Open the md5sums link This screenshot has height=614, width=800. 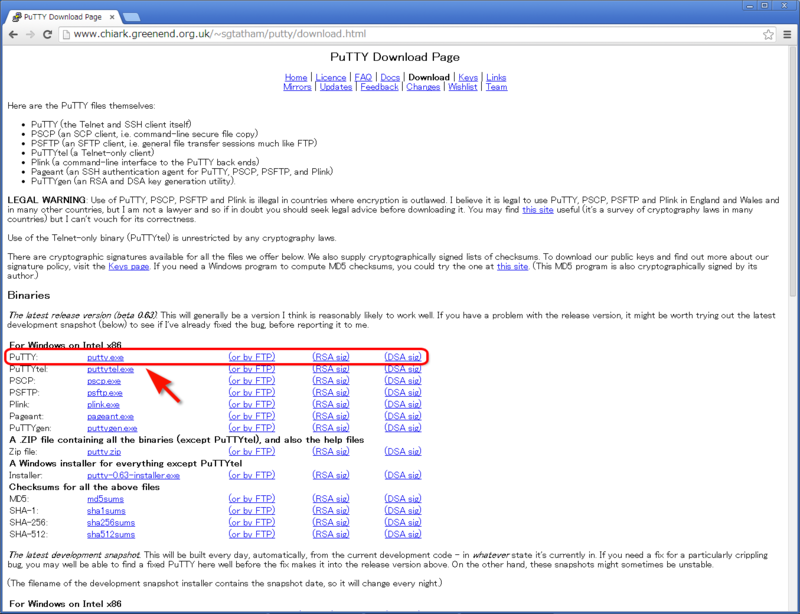pos(105,499)
